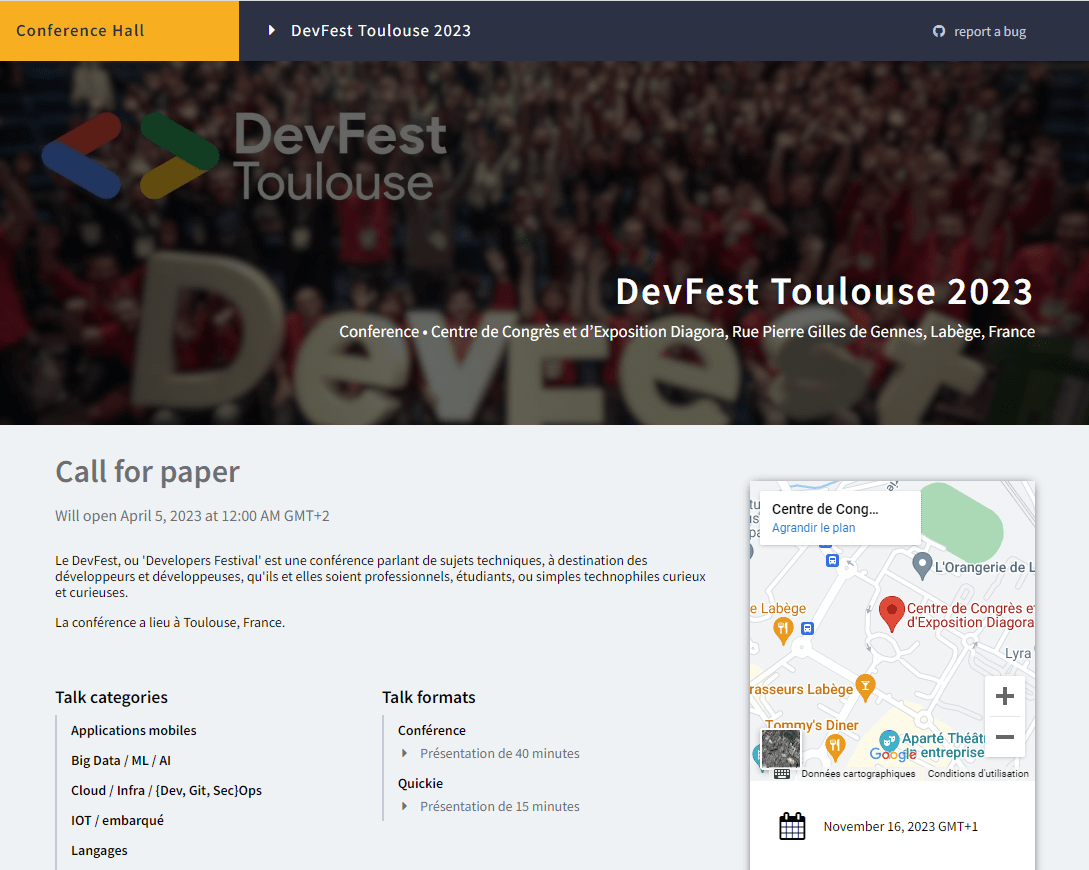Click the bus stop icon near Labège
This screenshot has height=870, width=1089.
(x=807, y=628)
